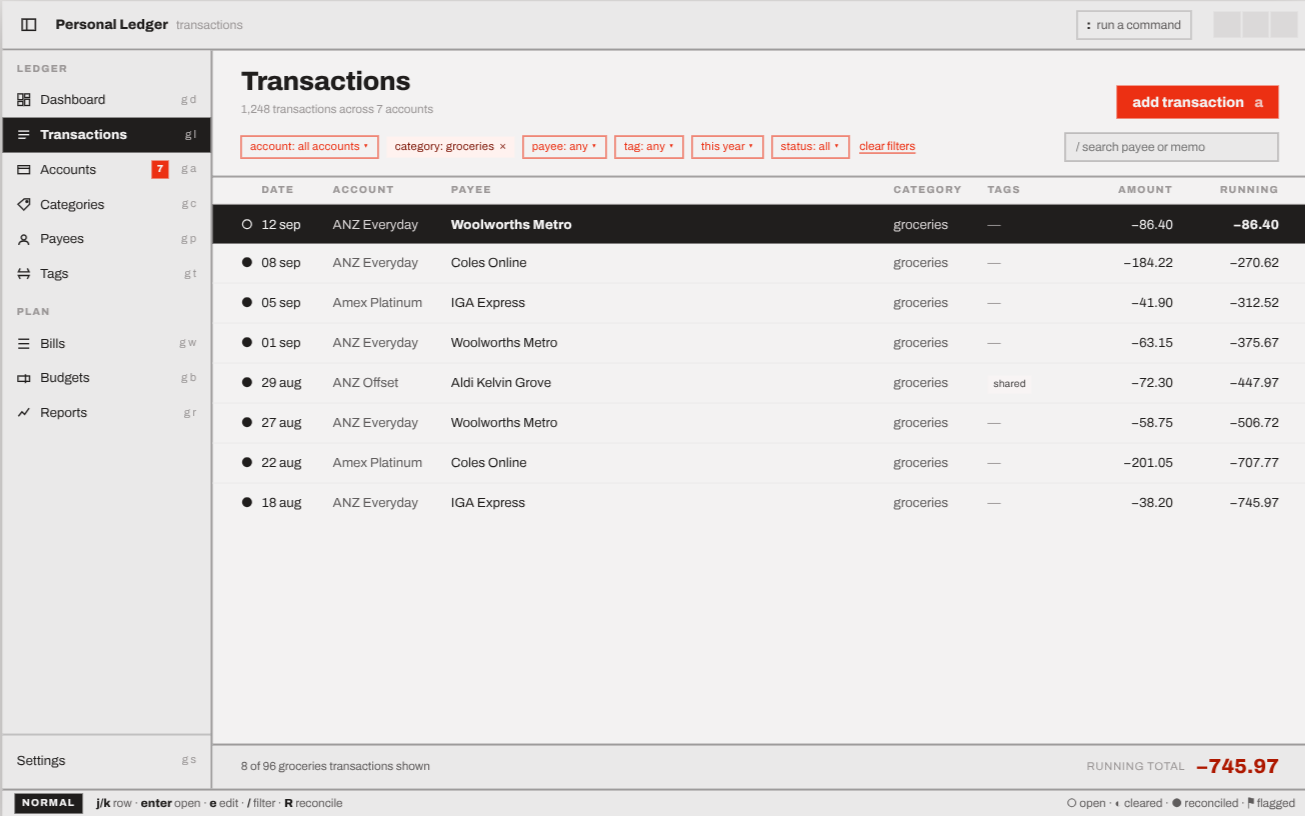Toggle open status circle on 12 sep row
This screenshot has height=816, width=1305.
coord(247,225)
